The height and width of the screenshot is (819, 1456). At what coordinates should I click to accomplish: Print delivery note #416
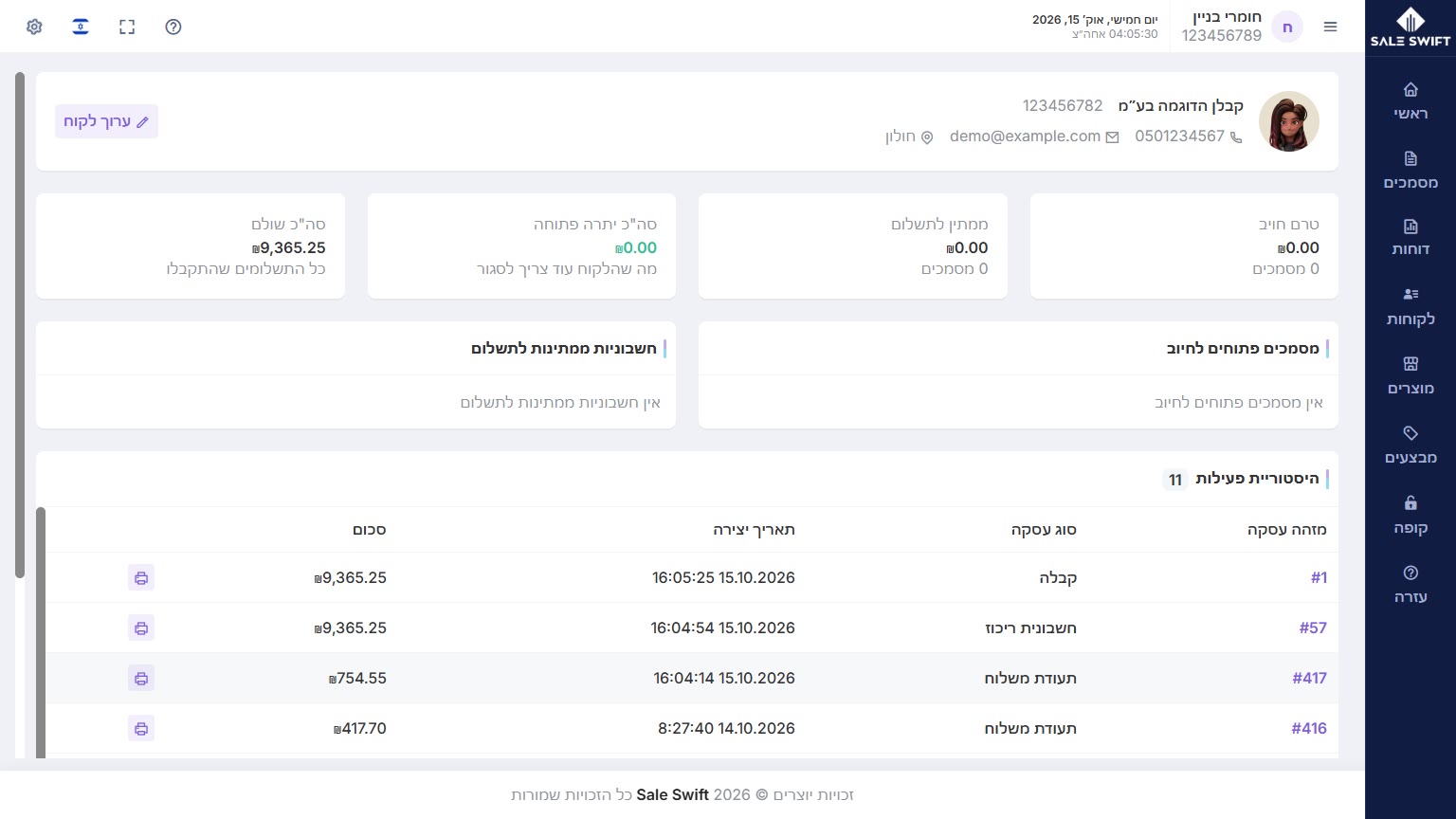[141, 728]
